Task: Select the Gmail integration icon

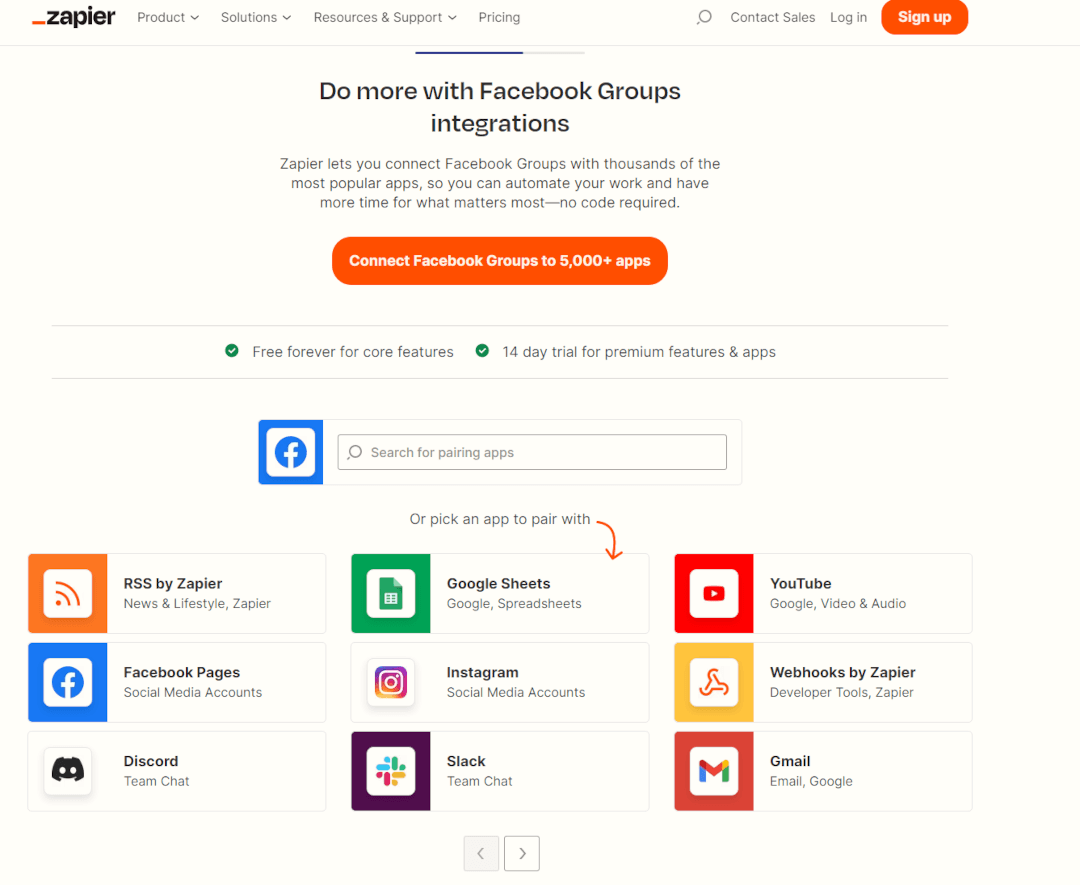Action: [713, 771]
